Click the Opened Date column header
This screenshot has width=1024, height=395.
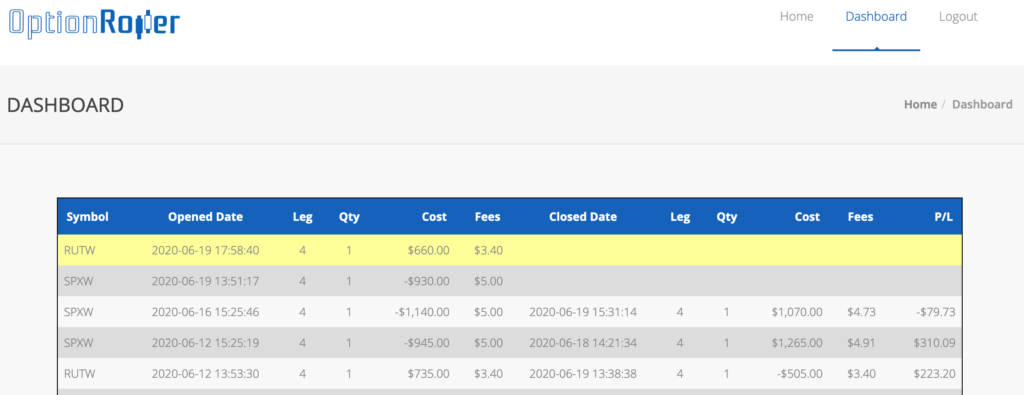(205, 217)
